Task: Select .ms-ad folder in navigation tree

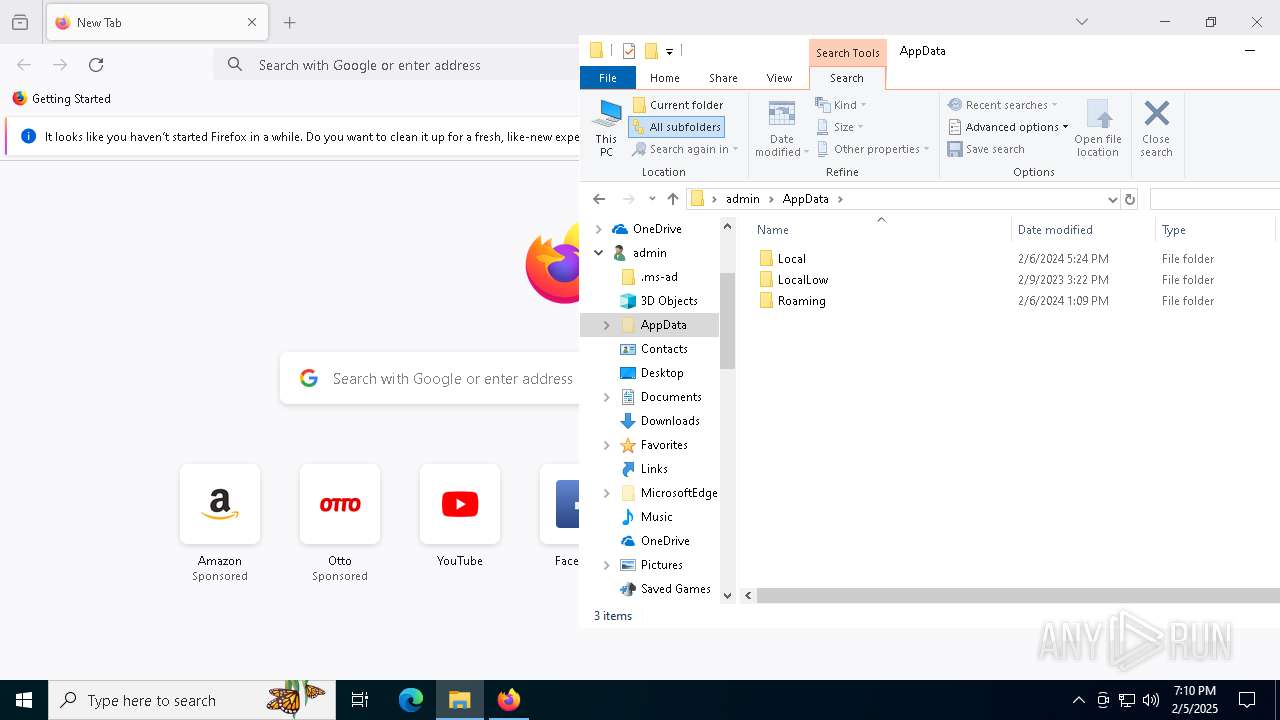Action: click(658, 277)
